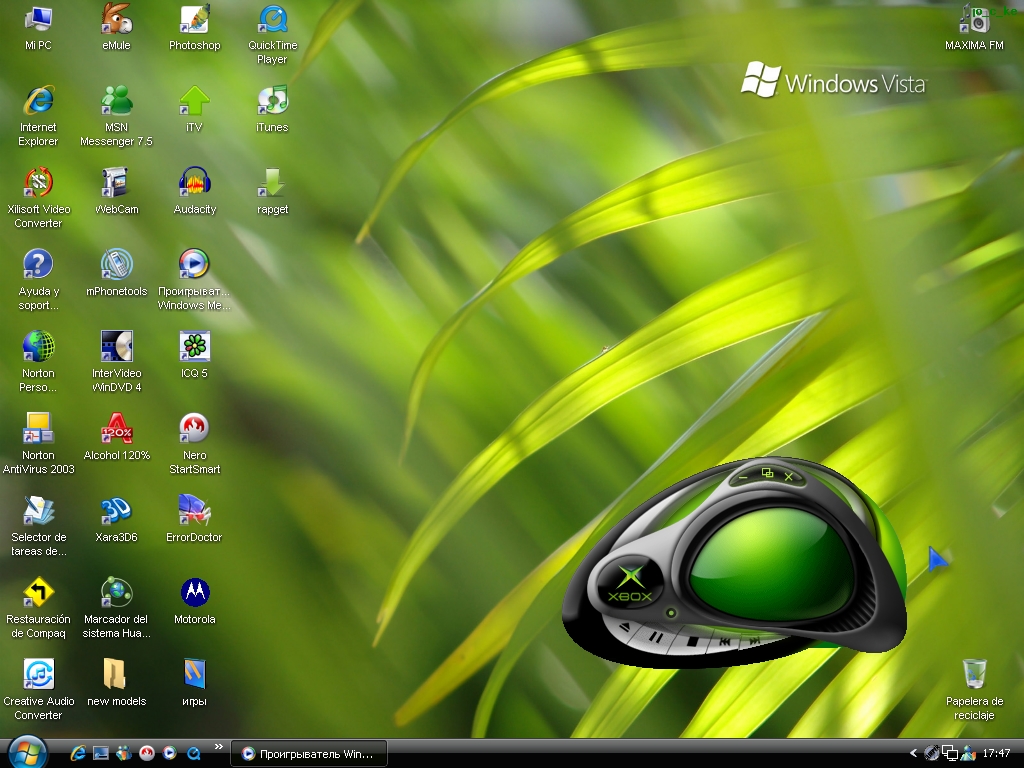
Task: Select the Audacity headphones icon
Action: [x=195, y=183]
